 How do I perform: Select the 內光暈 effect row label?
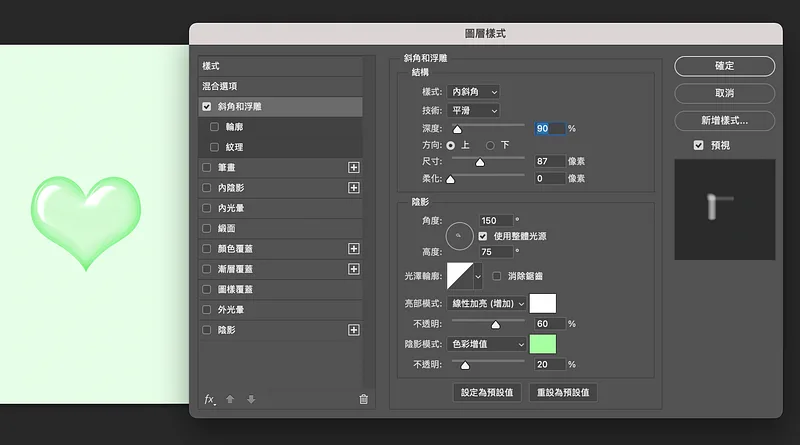pos(231,208)
